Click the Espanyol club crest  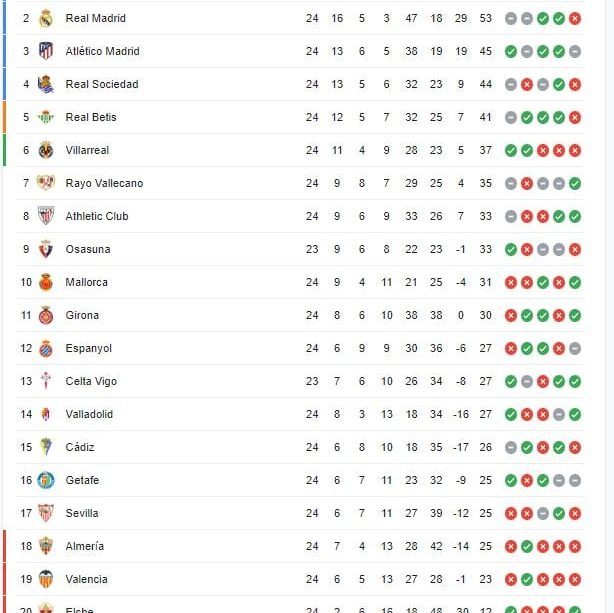pos(46,348)
